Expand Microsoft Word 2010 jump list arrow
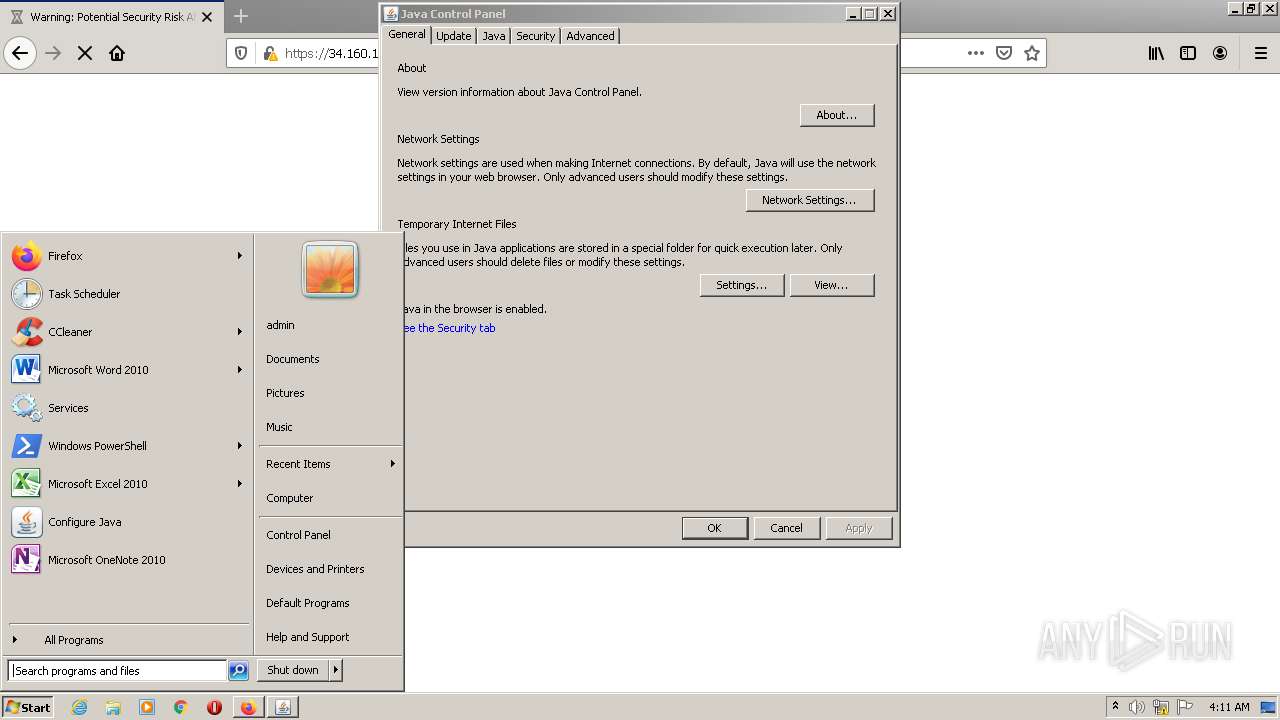 [240, 370]
